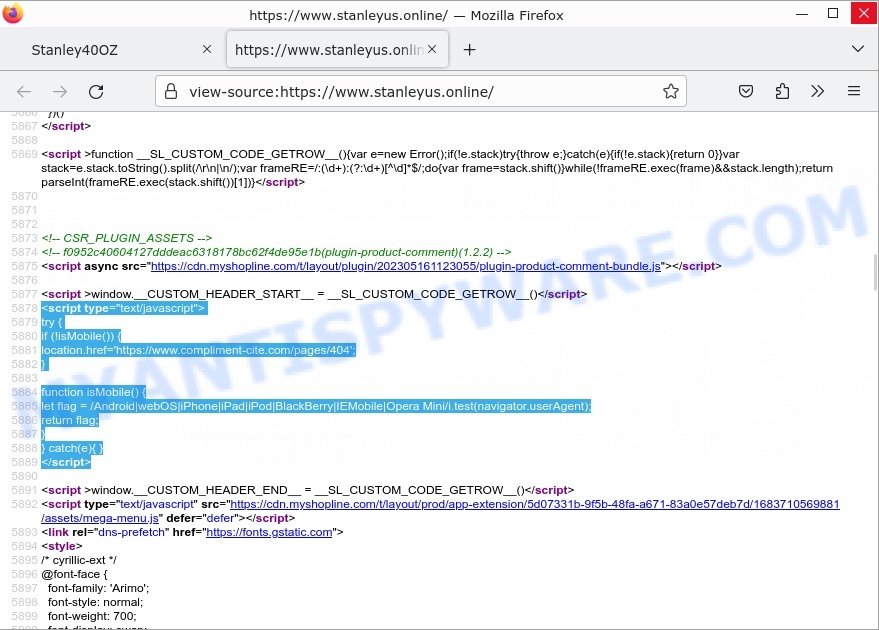This screenshot has height=630, width=879.
Task: Click the Firefox logo icon
Action: coord(13,13)
